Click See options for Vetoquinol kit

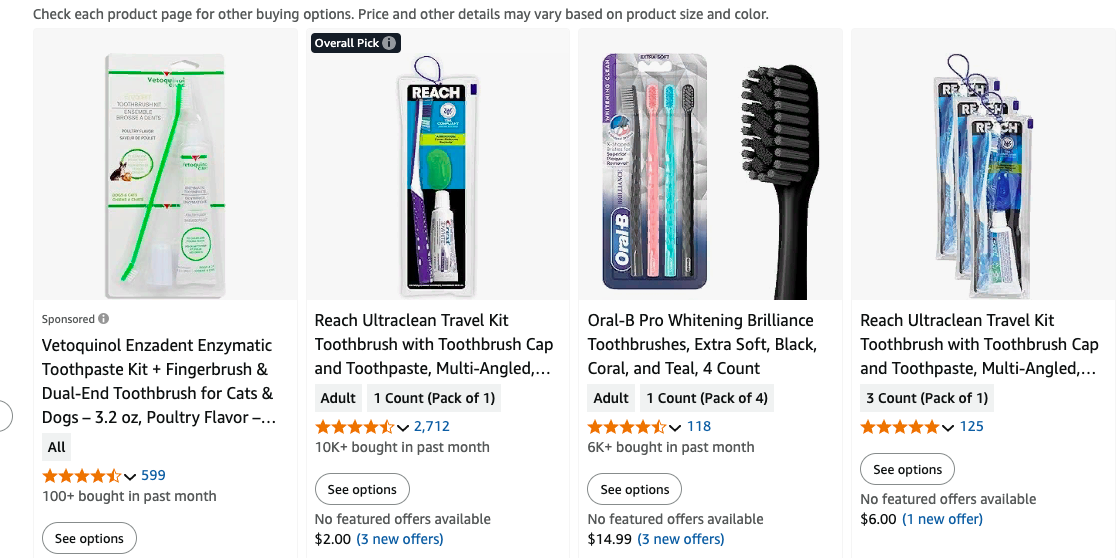[x=89, y=538]
